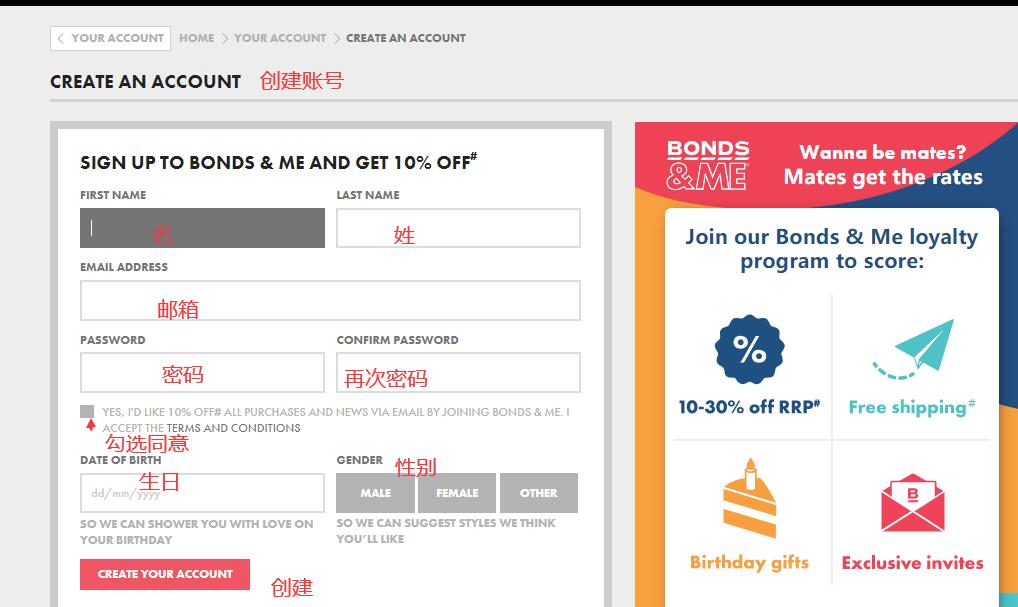
Task: Click the Email Address field
Action: pos(330,301)
